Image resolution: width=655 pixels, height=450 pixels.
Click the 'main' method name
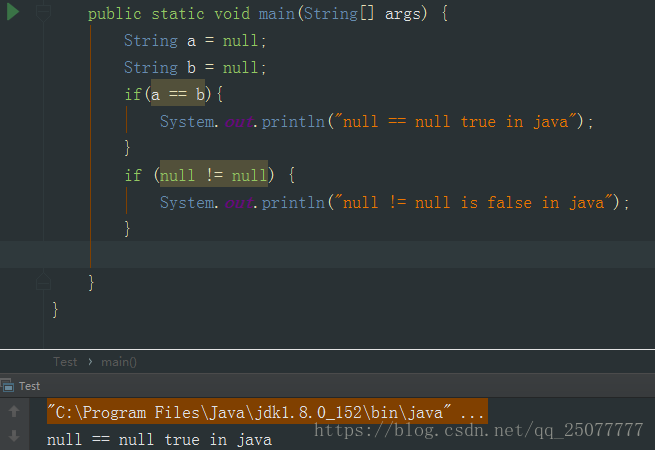[277, 14]
